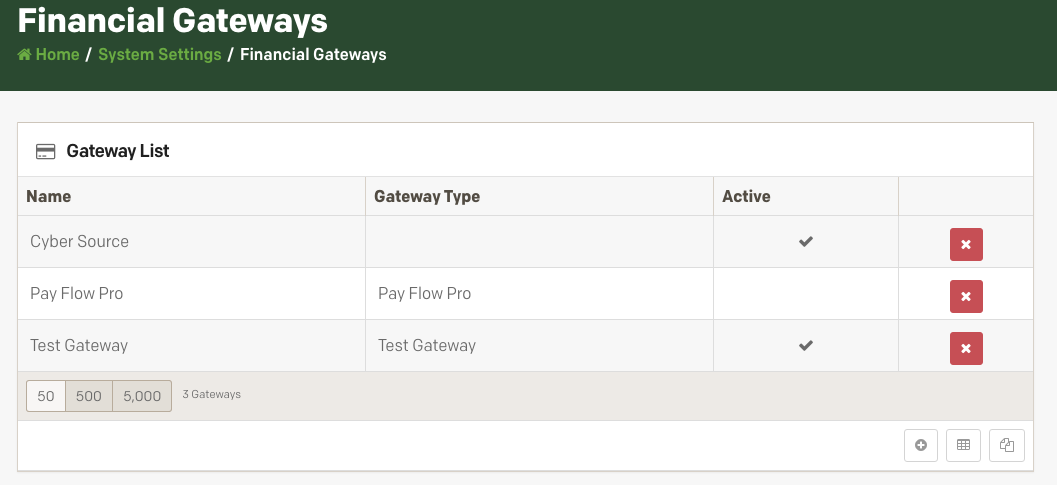Screen dimensions: 1057x485
Task: Click Cyber Source active checkmark
Action: pos(805,242)
